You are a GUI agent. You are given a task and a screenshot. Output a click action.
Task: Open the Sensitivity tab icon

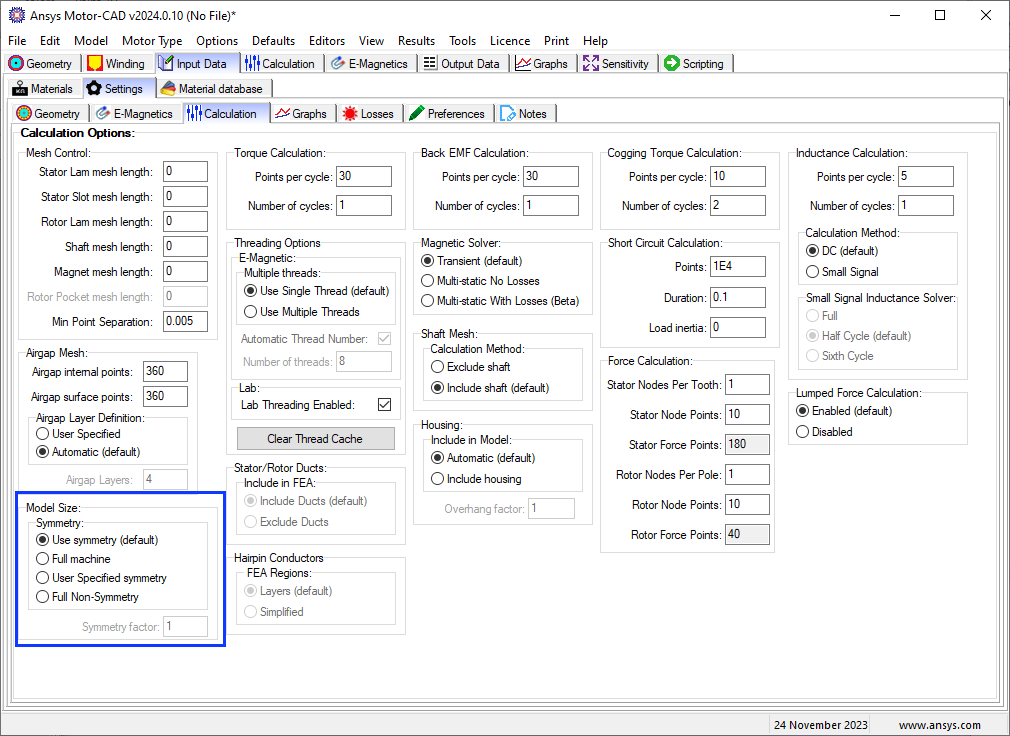click(591, 63)
